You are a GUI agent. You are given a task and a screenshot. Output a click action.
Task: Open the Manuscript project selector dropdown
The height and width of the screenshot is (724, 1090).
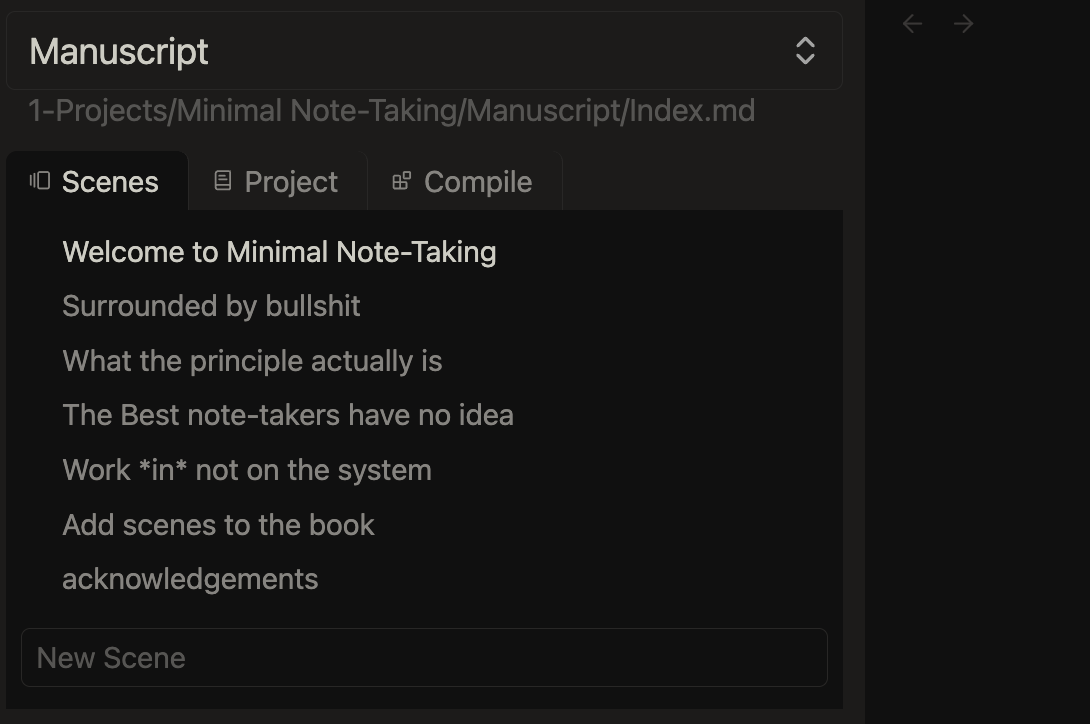pos(423,51)
